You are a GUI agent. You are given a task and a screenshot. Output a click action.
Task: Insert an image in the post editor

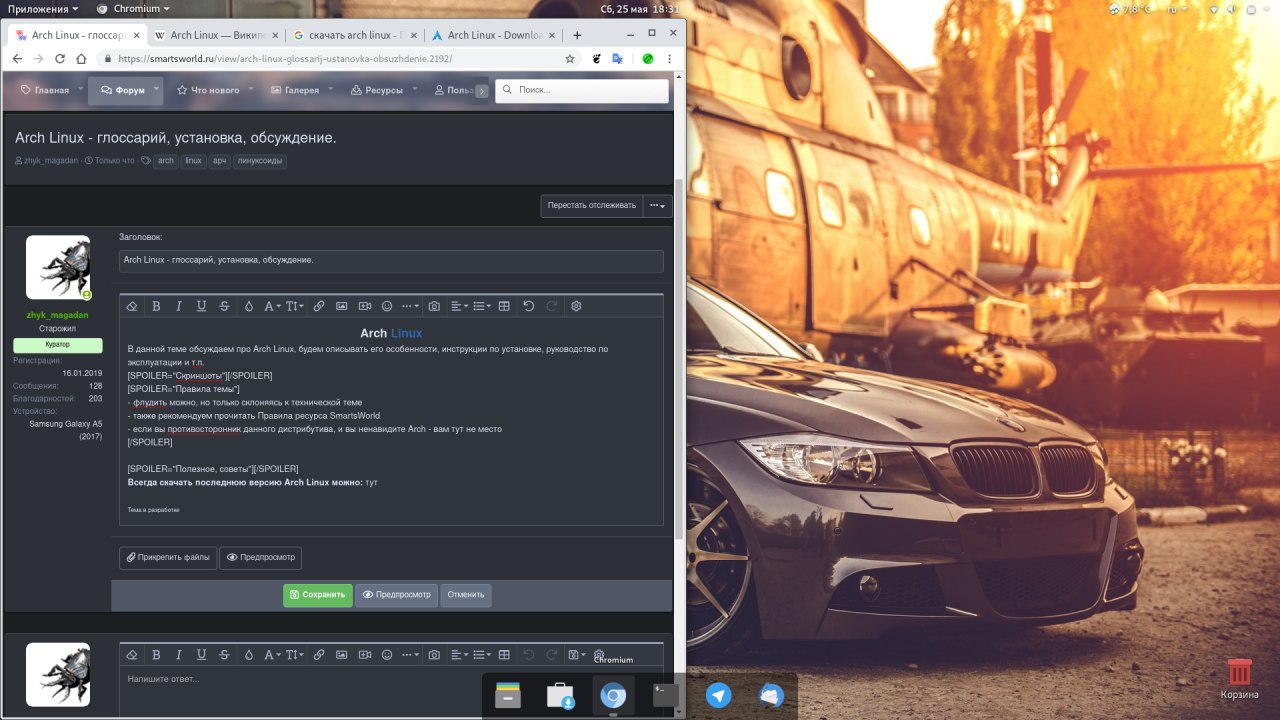(x=341, y=306)
